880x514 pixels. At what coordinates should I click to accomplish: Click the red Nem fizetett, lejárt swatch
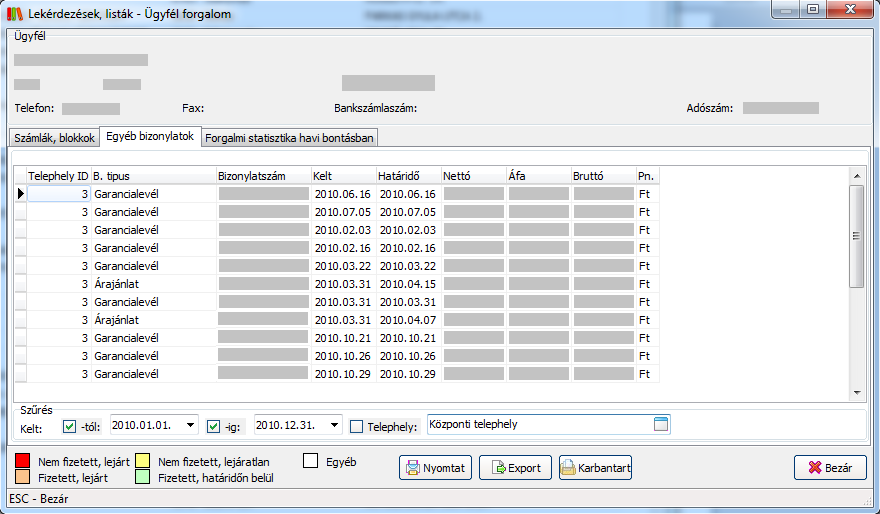[24, 462]
